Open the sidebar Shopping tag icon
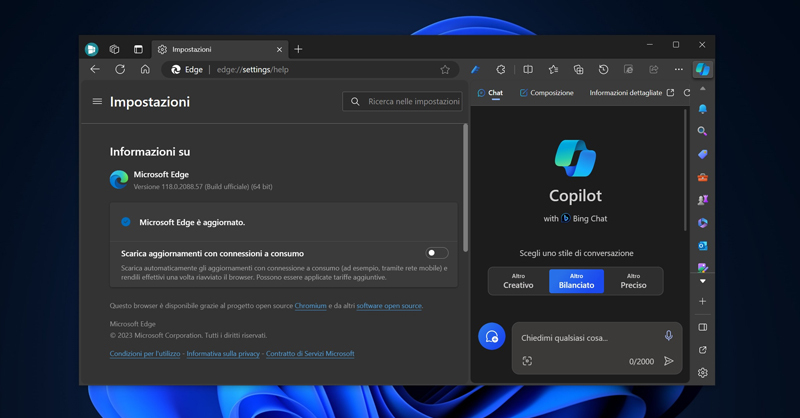 [703, 154]
